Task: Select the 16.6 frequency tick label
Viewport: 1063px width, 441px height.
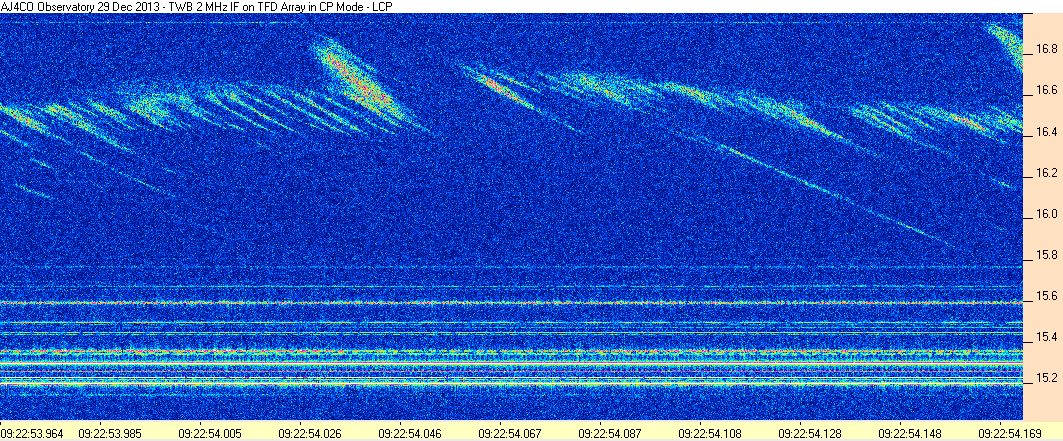Action: [1043, 91]
